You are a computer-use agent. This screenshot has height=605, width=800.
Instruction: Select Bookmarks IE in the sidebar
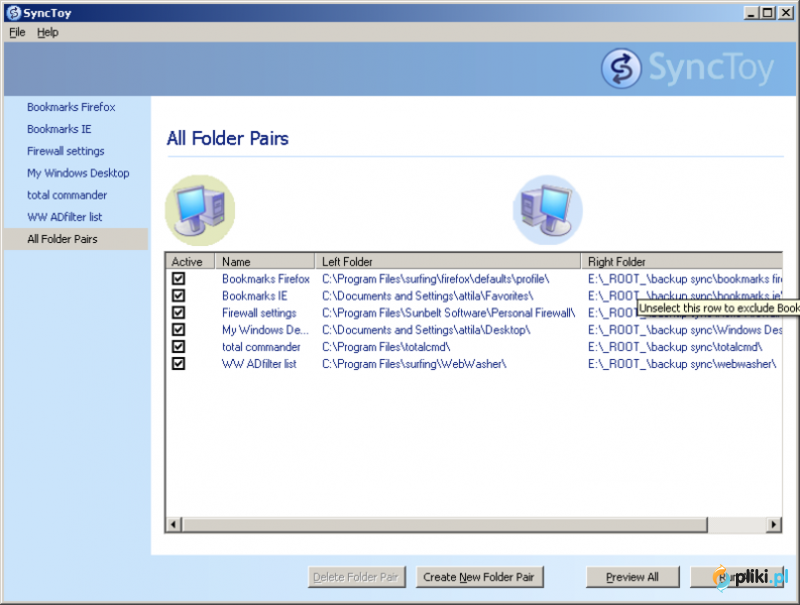(x=59, y=129)
